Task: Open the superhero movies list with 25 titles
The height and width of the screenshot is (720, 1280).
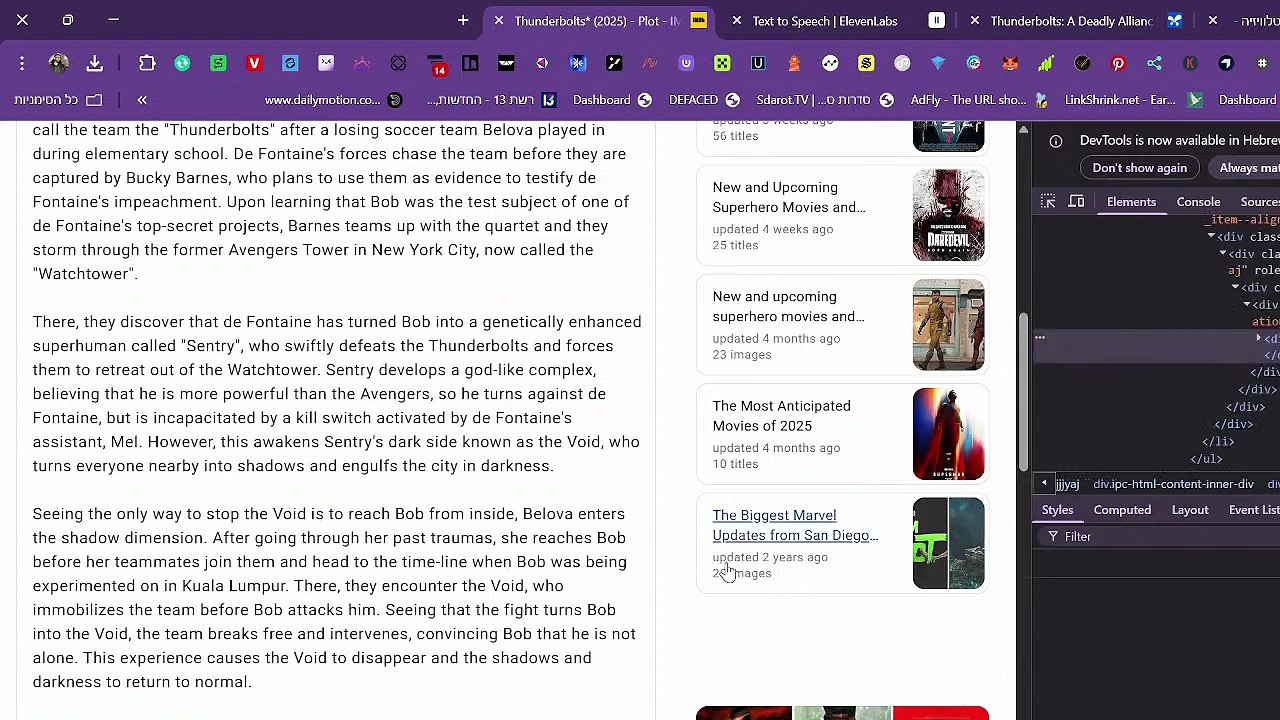Action: [789, 197]
